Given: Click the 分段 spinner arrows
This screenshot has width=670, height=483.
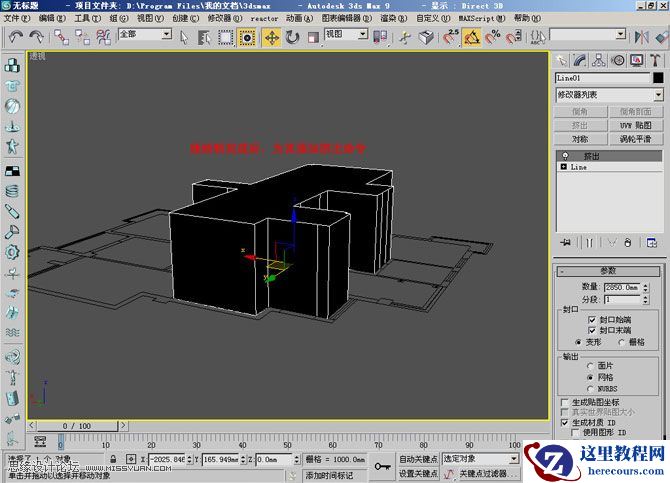Looking at the screenshot, I should [x=646, y=300].
